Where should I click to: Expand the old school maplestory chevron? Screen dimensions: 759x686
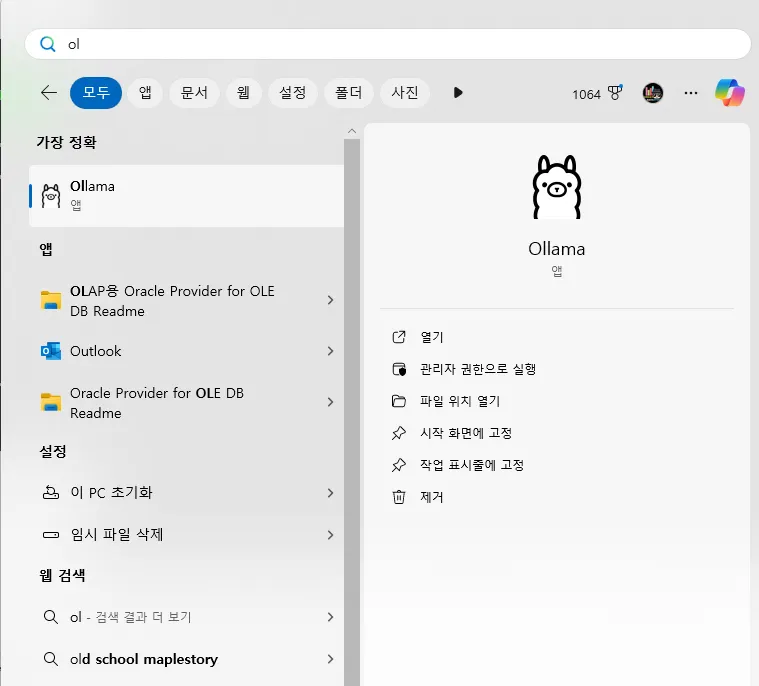[330, 659]
